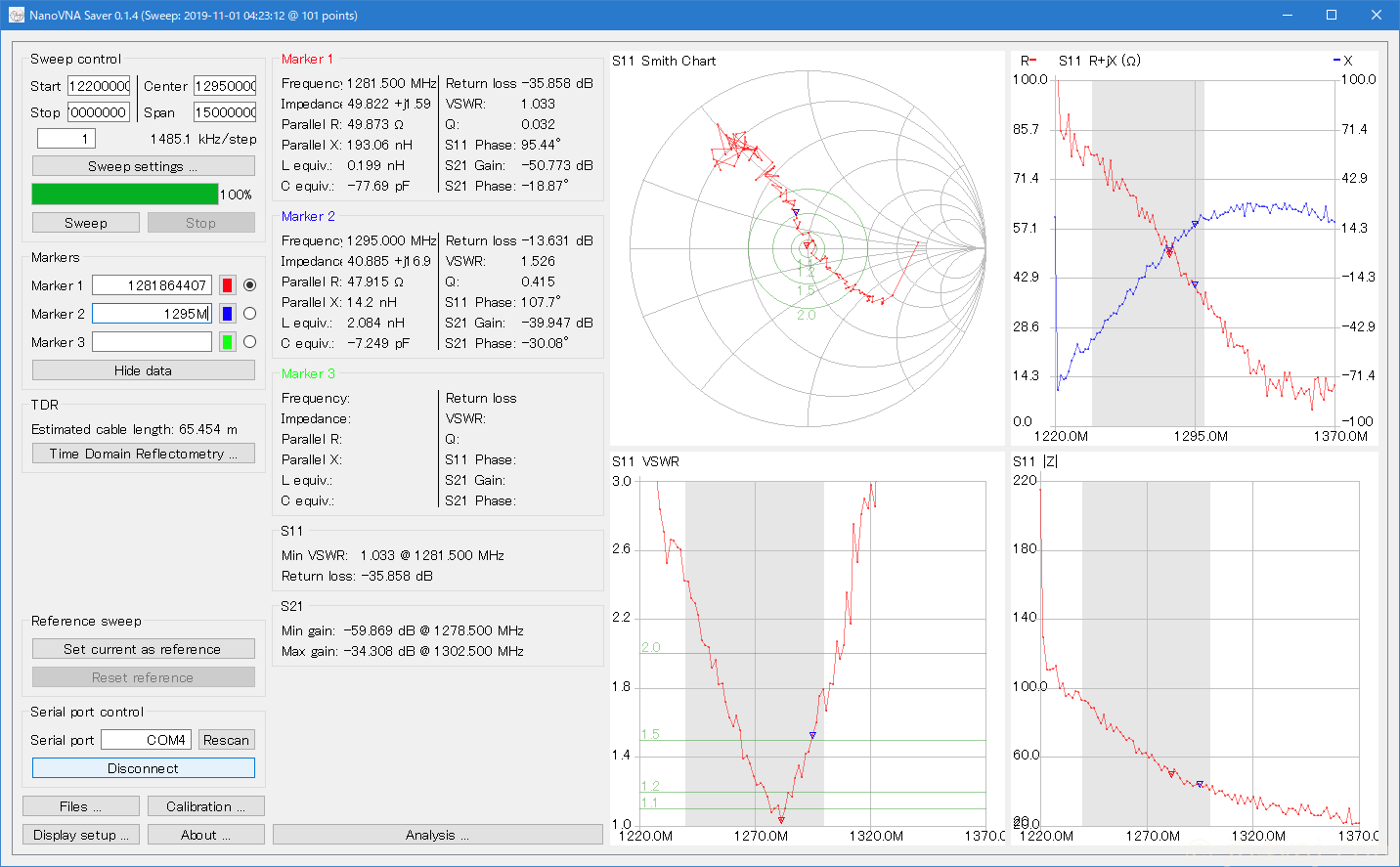Open the About dialog
The width and height of the screenshot is (1400, 867).
pyautogui.click(x=205, y=835)
